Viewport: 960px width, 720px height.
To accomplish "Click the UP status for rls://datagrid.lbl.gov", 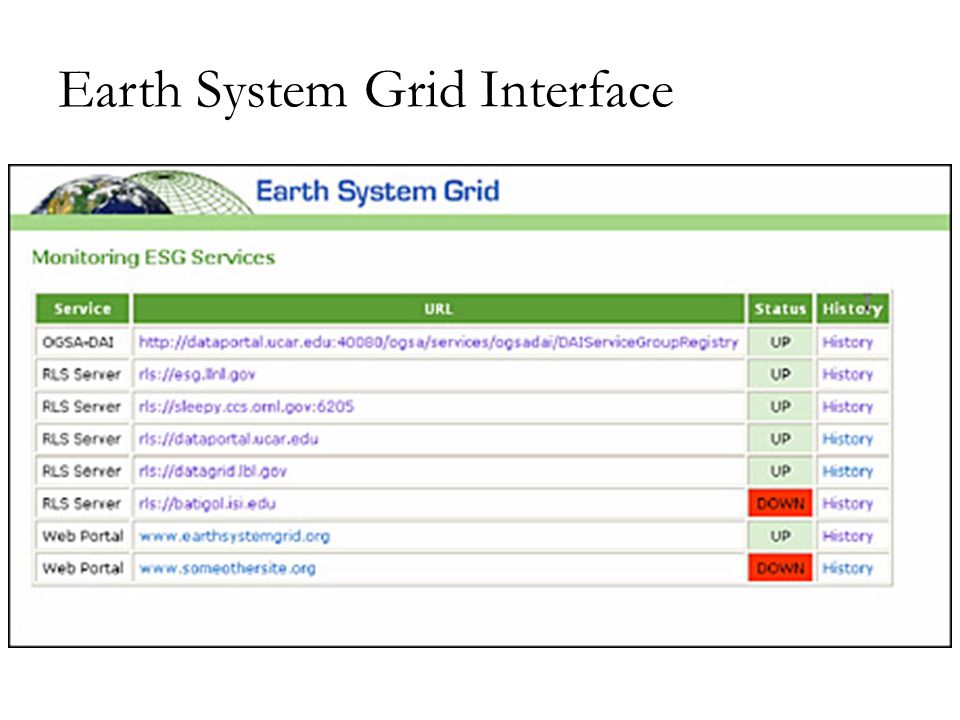I will (780, 471).
